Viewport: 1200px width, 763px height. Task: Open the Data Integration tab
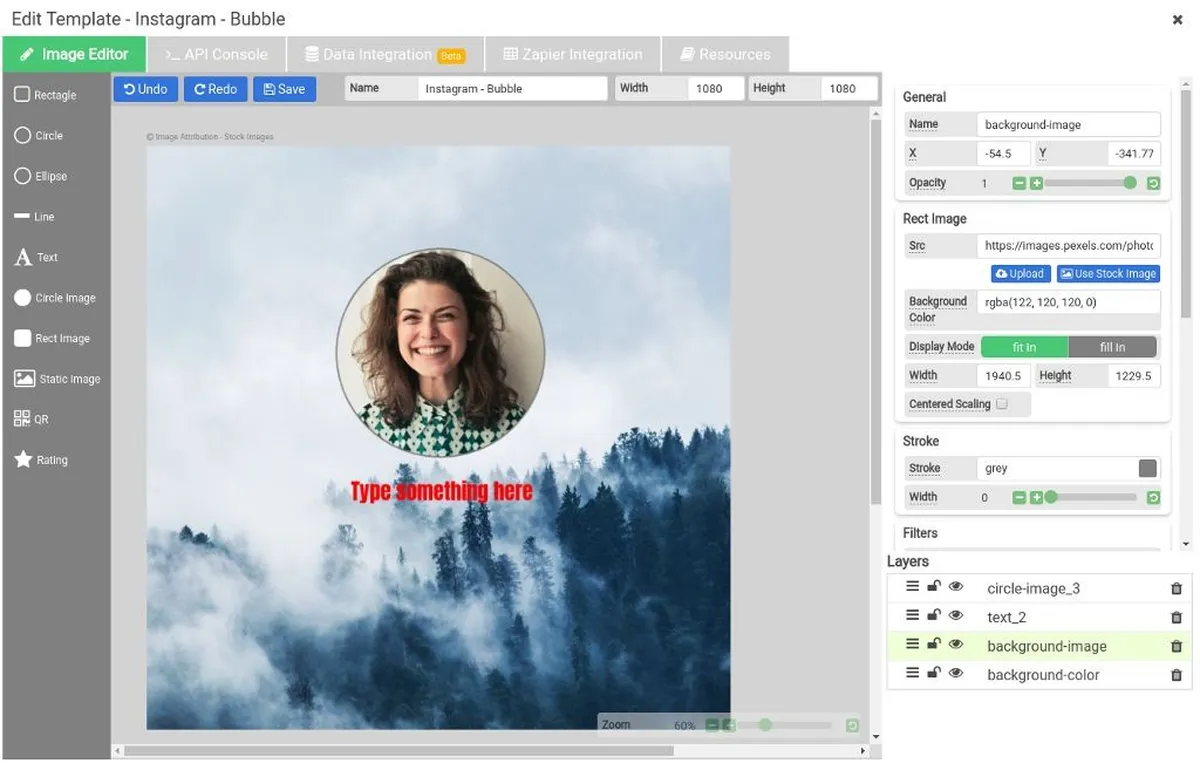(x=385, y=54)
